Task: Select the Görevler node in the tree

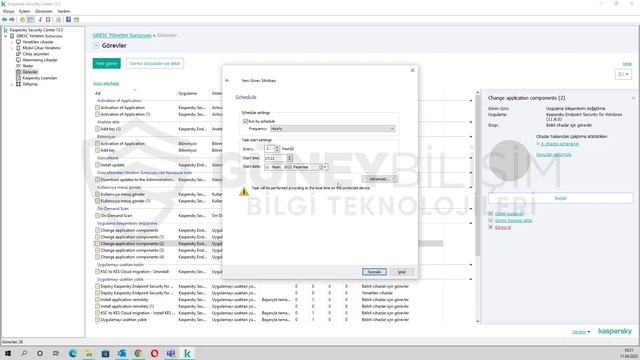Action: point(30,72)
